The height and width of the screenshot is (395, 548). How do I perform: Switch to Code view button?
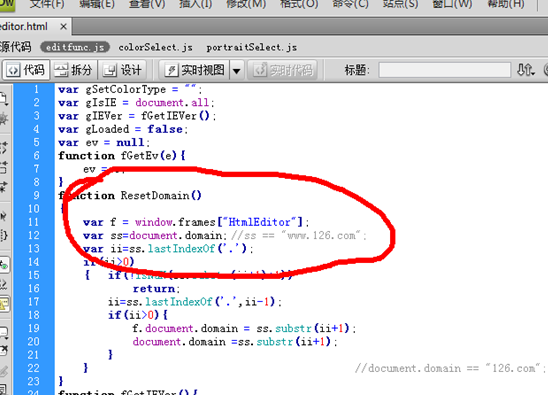[26, 70]
